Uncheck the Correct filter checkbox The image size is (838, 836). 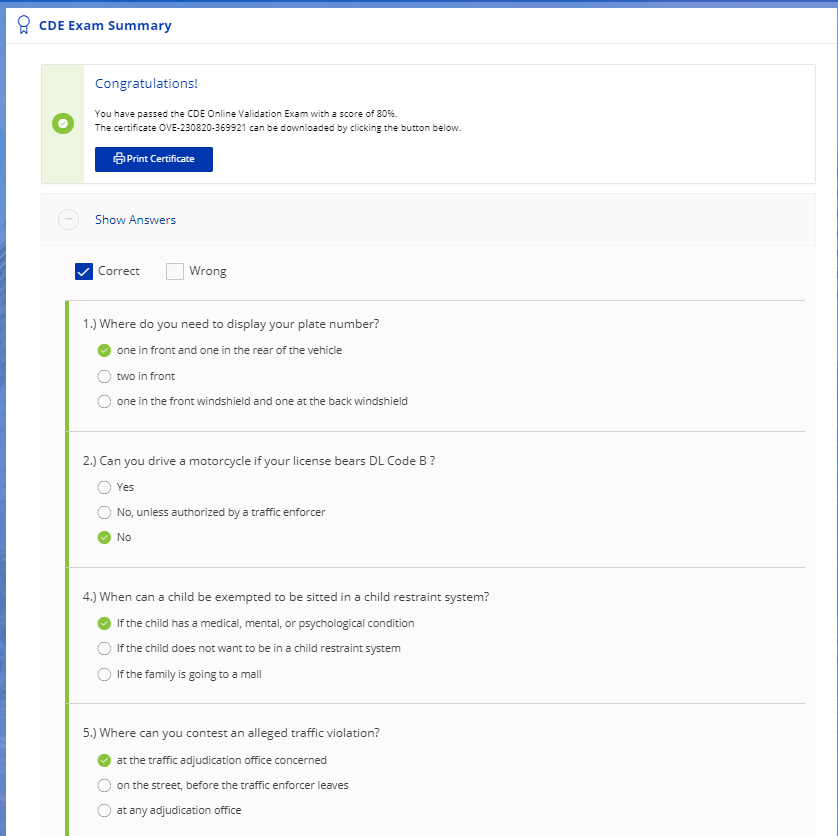[x=84, y=271]
